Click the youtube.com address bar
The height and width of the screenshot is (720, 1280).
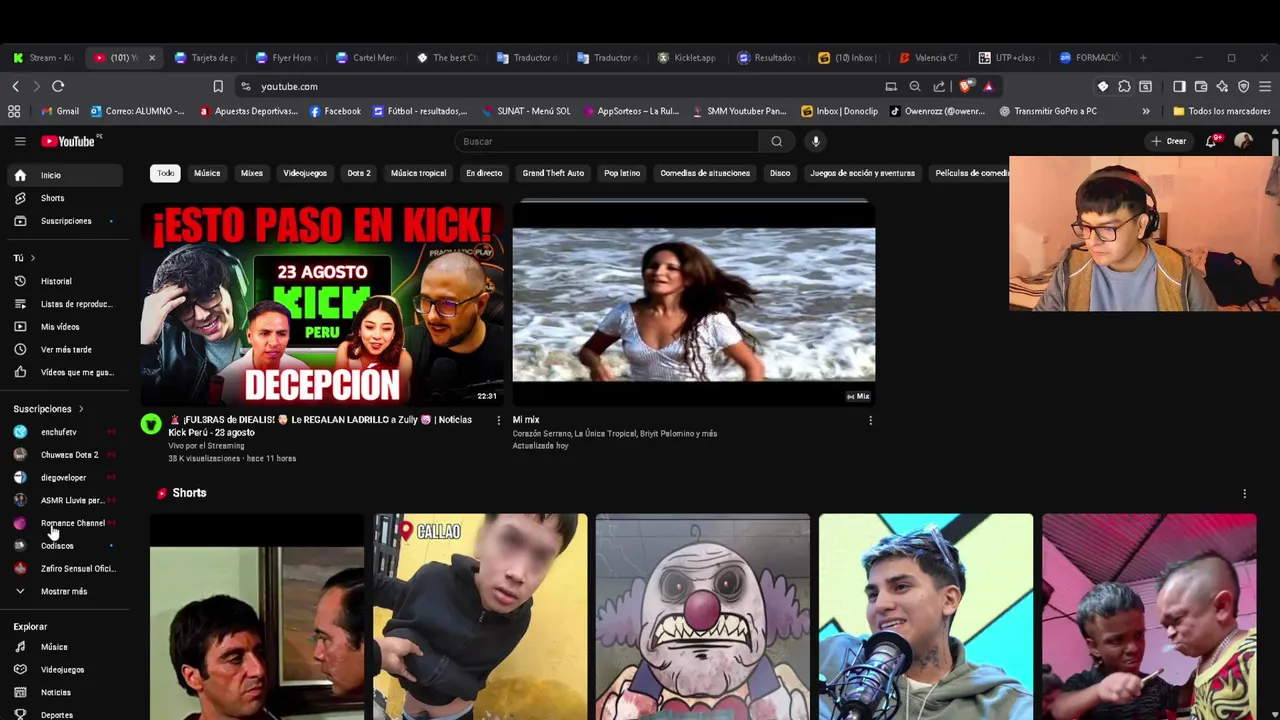(560, 86)
